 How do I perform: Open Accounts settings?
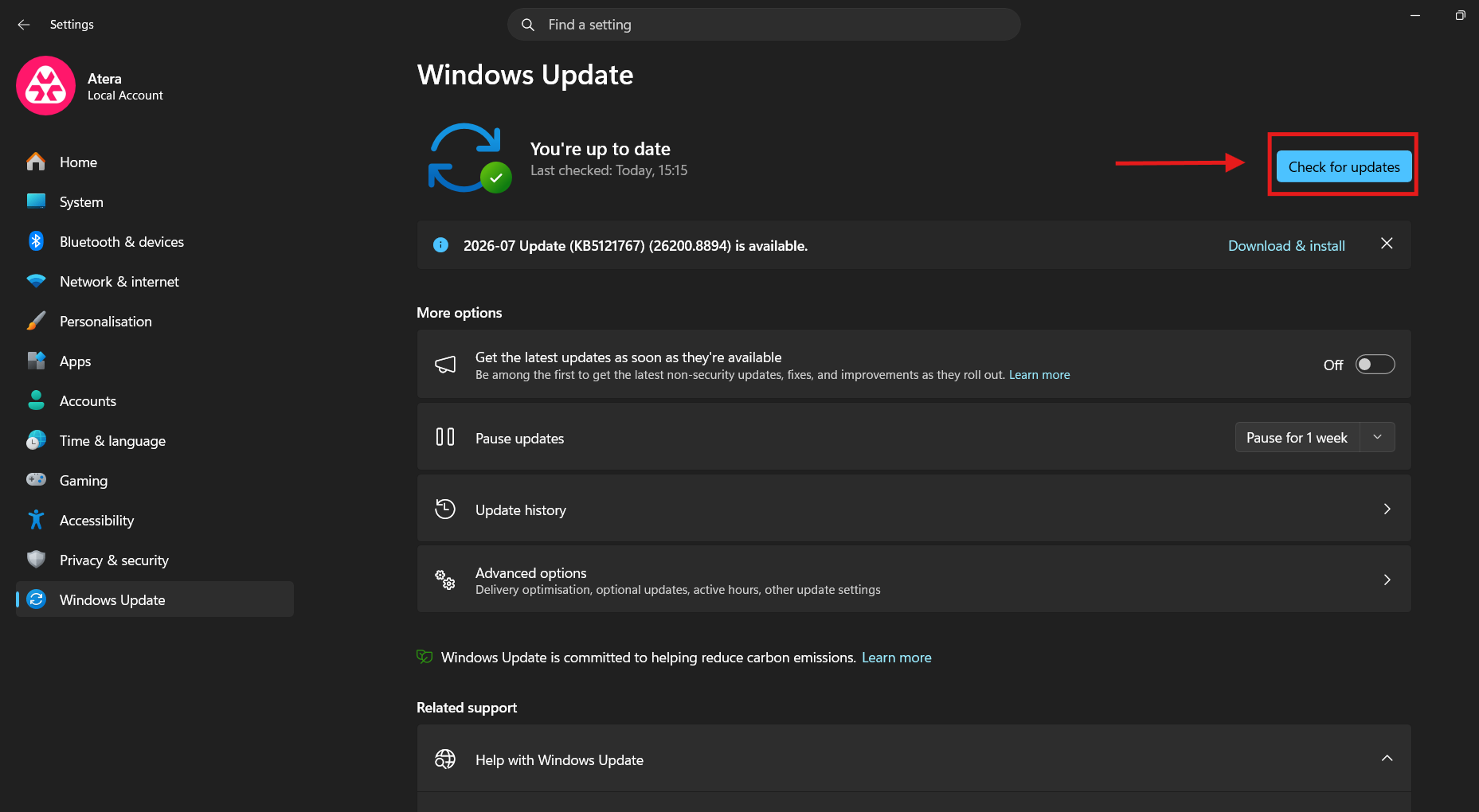pos(155,400)
